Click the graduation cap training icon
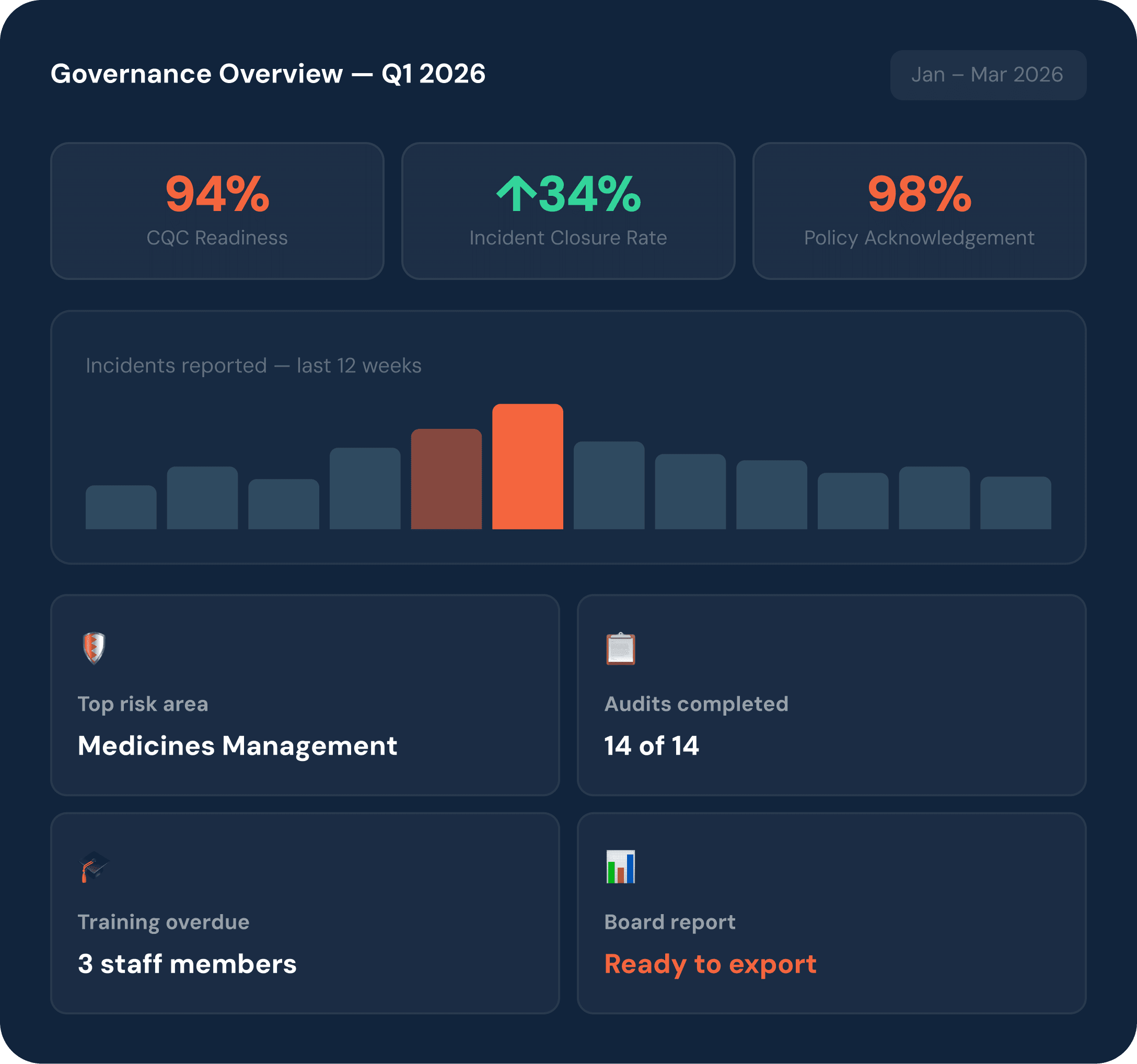Viewport: 1137px width, 1064px height. [x=94, y=866]
